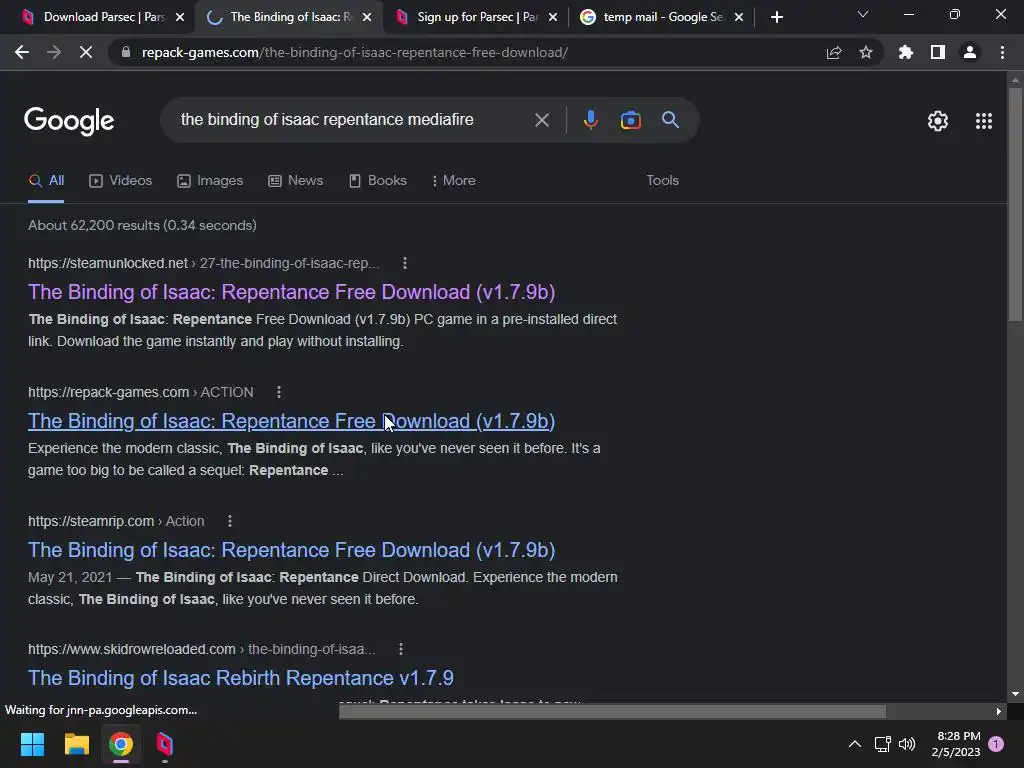
Task: Open the notification count badge
Action: [x=996, y=744]
